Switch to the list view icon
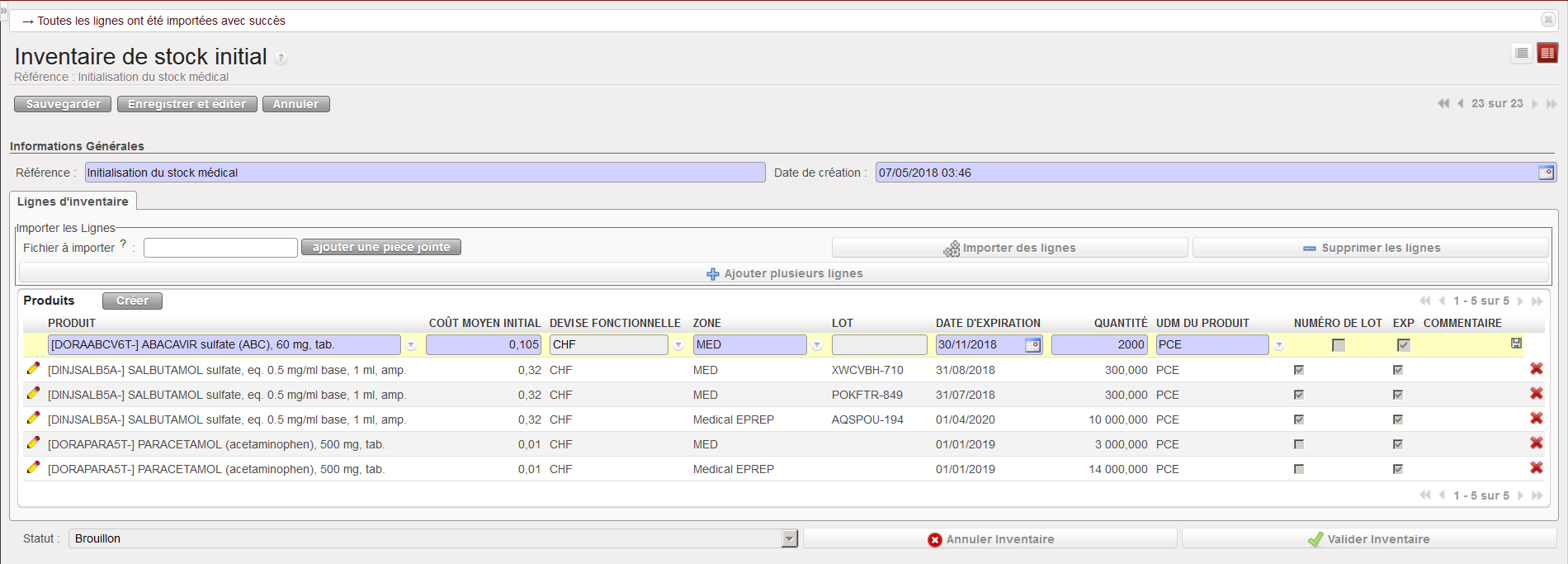This screenshot has width=1568, height=564. pos(1521,54)
